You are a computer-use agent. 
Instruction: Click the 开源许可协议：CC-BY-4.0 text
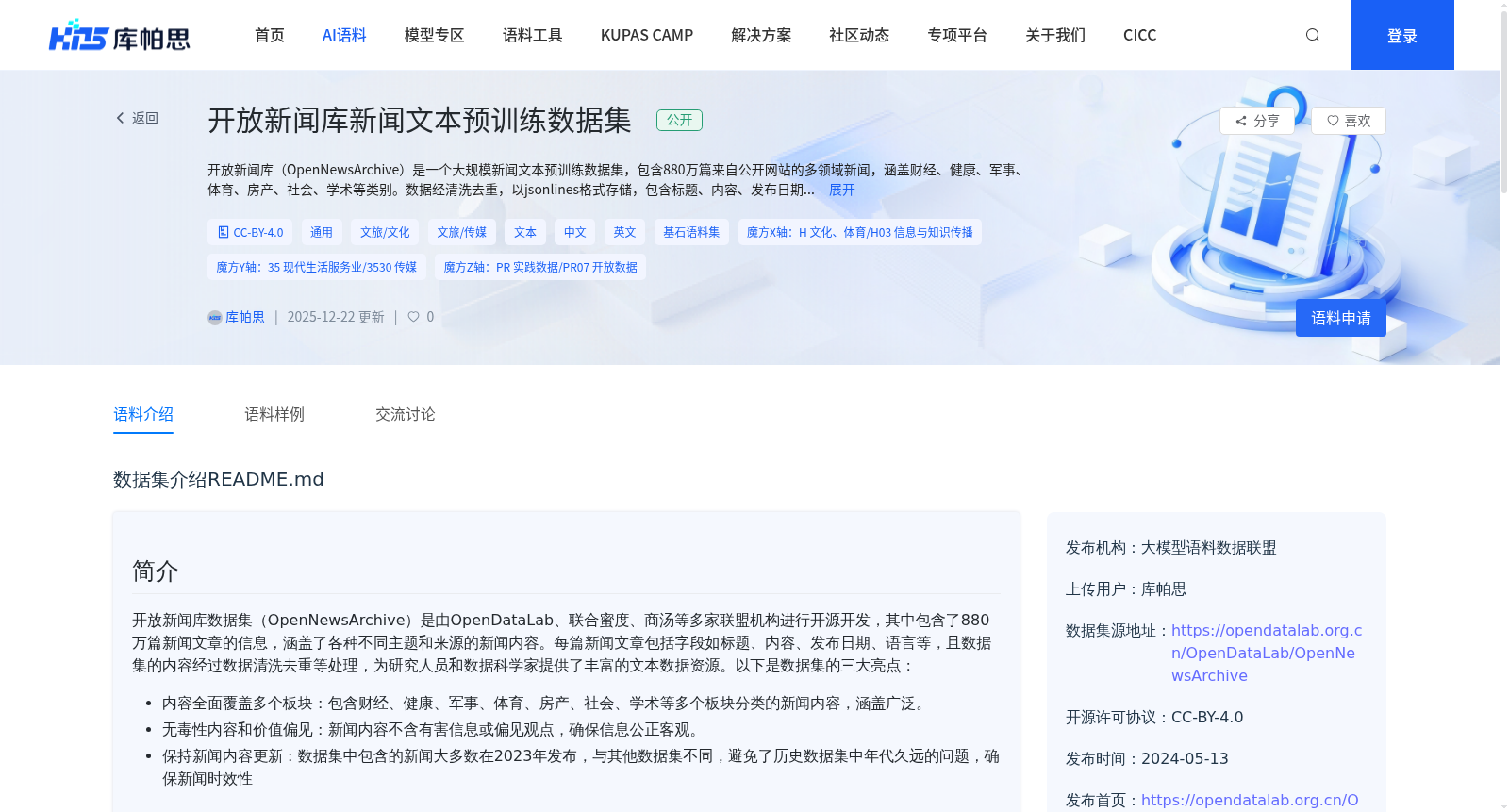(1154, 718)
